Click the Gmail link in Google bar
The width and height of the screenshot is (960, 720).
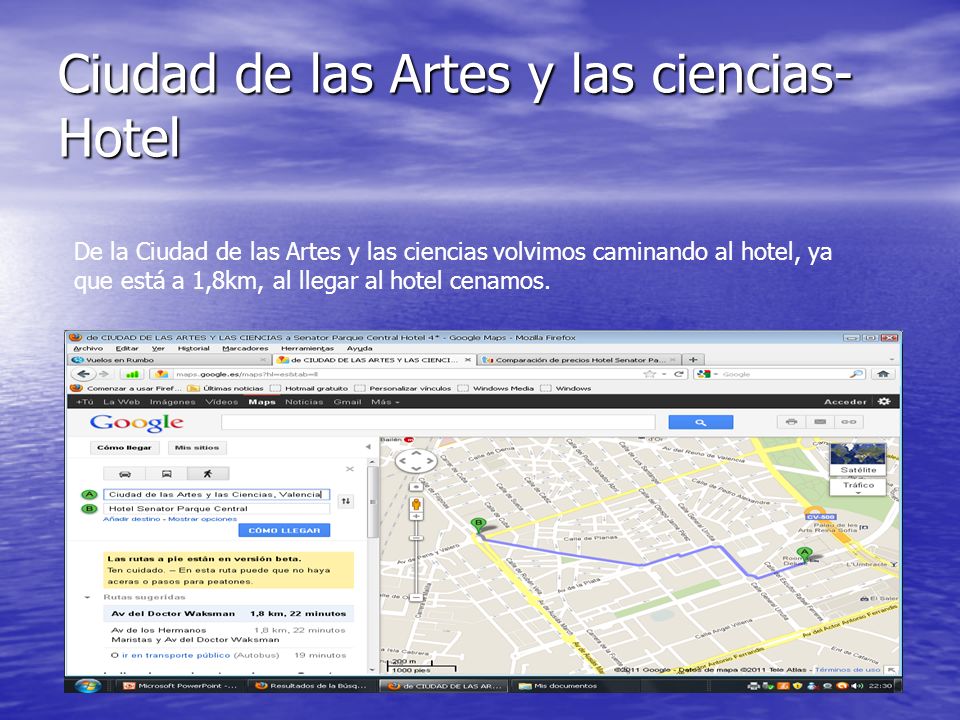[347, 402]
